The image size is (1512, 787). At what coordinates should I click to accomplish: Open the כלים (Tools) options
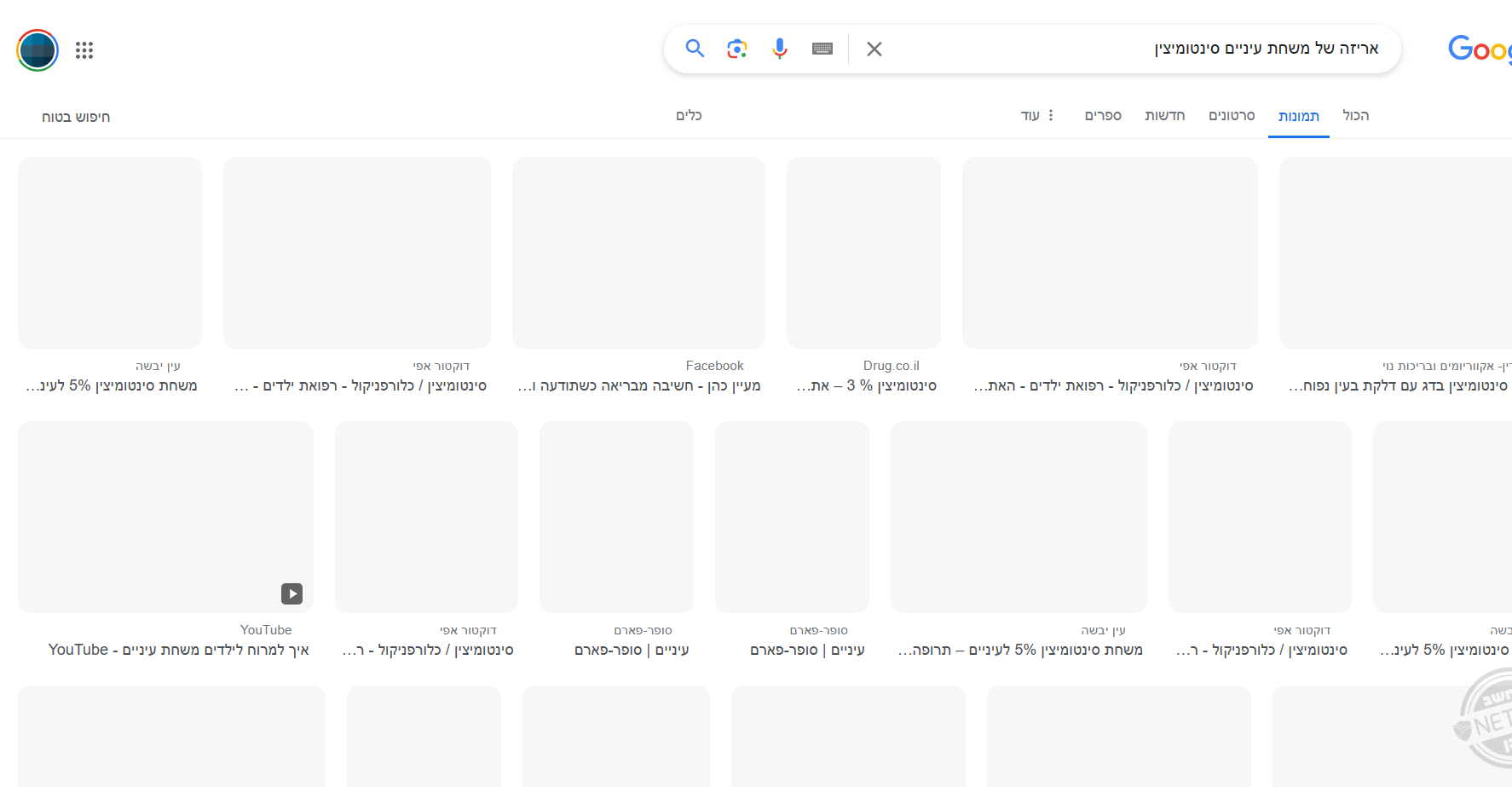pos(690,115)
